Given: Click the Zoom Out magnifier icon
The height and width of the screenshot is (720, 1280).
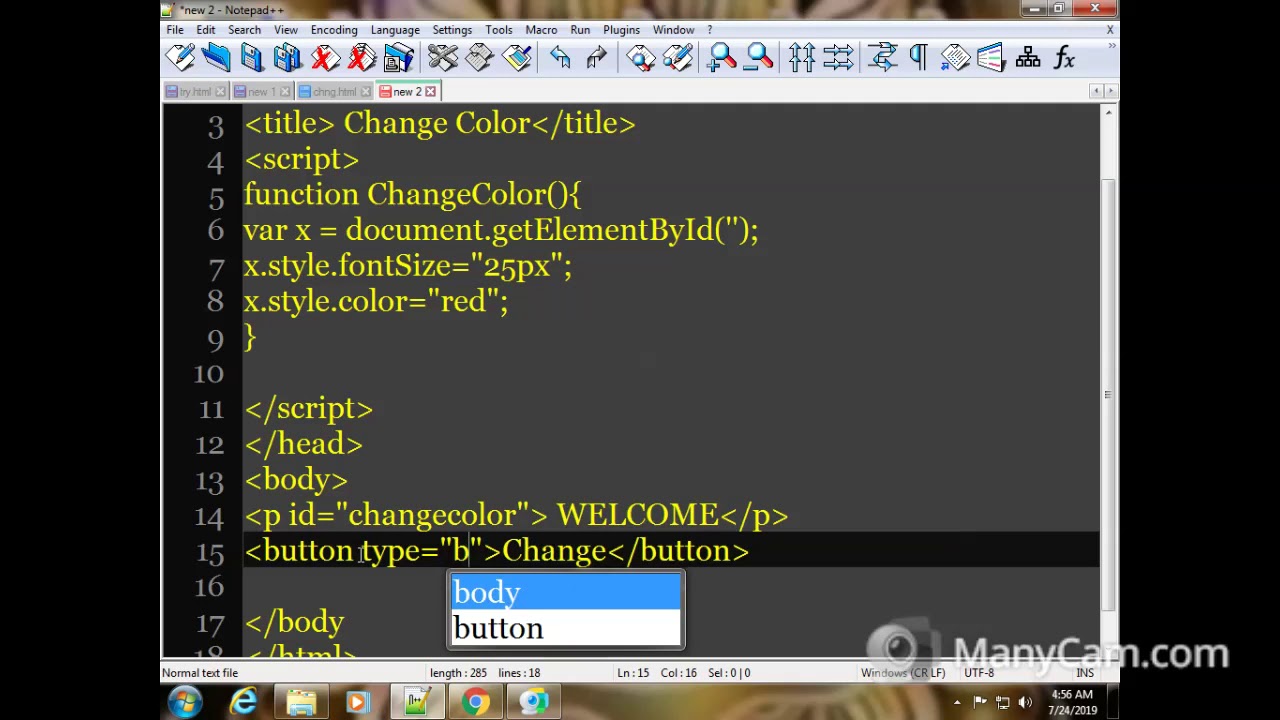Looking at the screenshot, I should coord(758,58).
